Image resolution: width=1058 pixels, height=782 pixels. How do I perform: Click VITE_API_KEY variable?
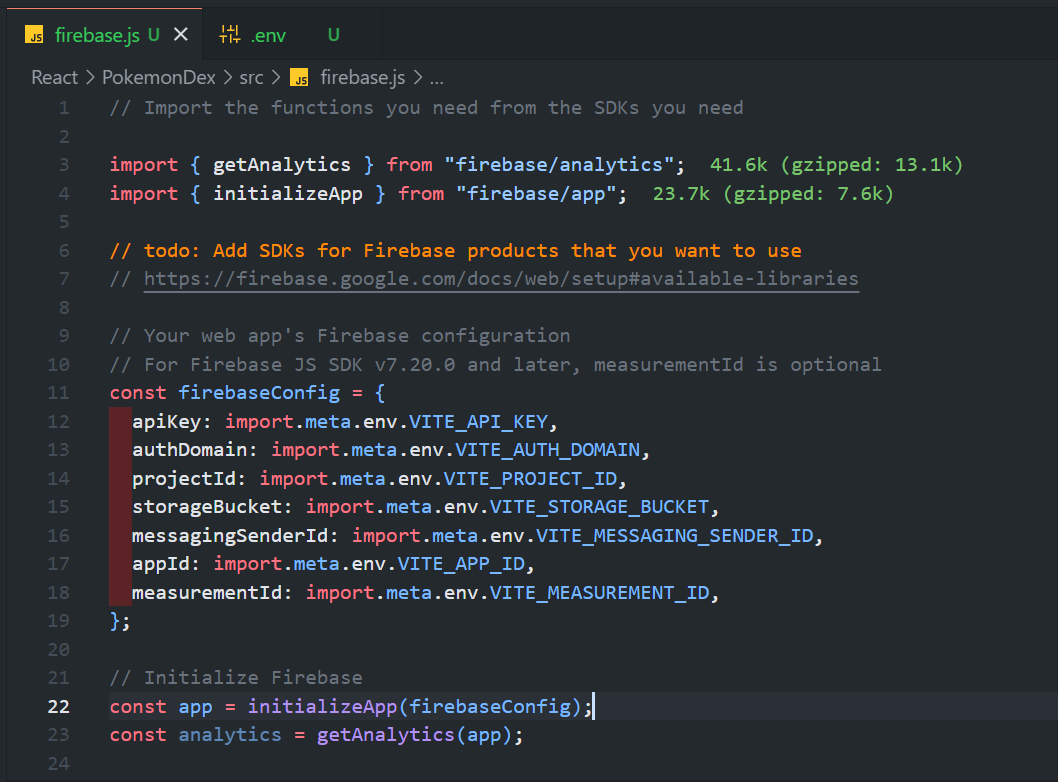[478, 422]
